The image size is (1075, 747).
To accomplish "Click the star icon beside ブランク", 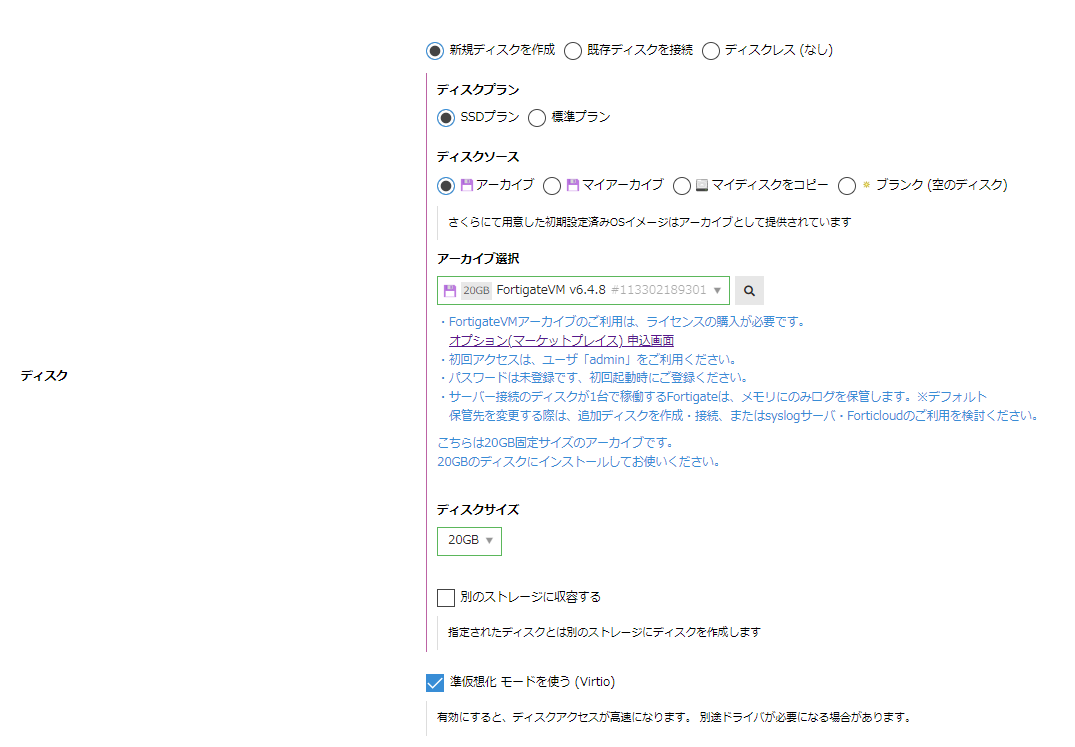I will [867, 185].
